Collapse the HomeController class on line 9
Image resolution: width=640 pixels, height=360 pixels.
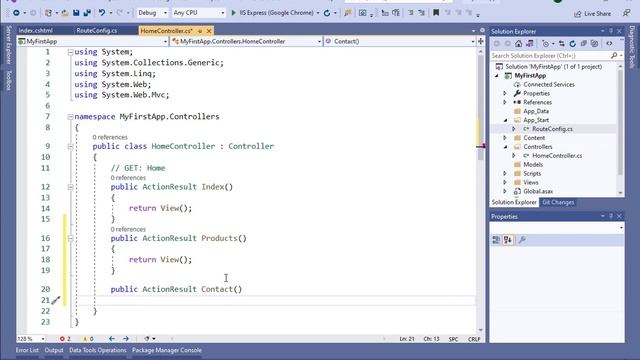pos(70,147)
